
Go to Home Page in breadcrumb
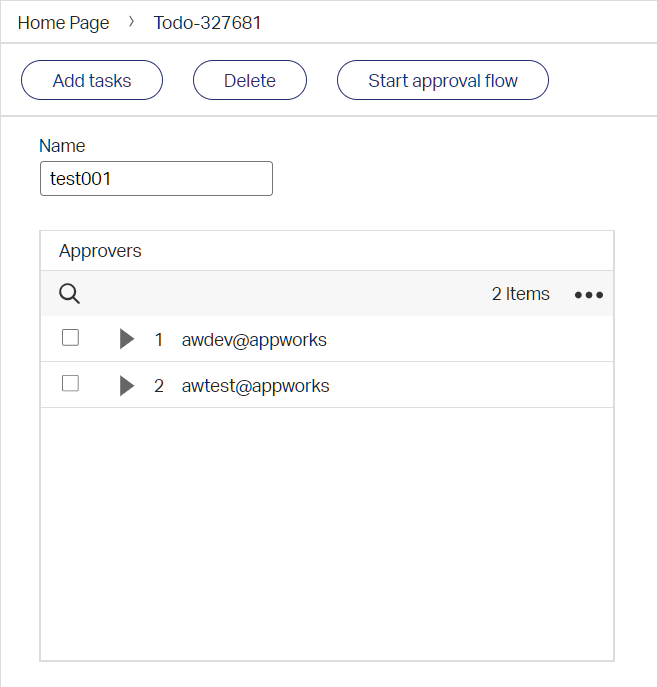63,23
